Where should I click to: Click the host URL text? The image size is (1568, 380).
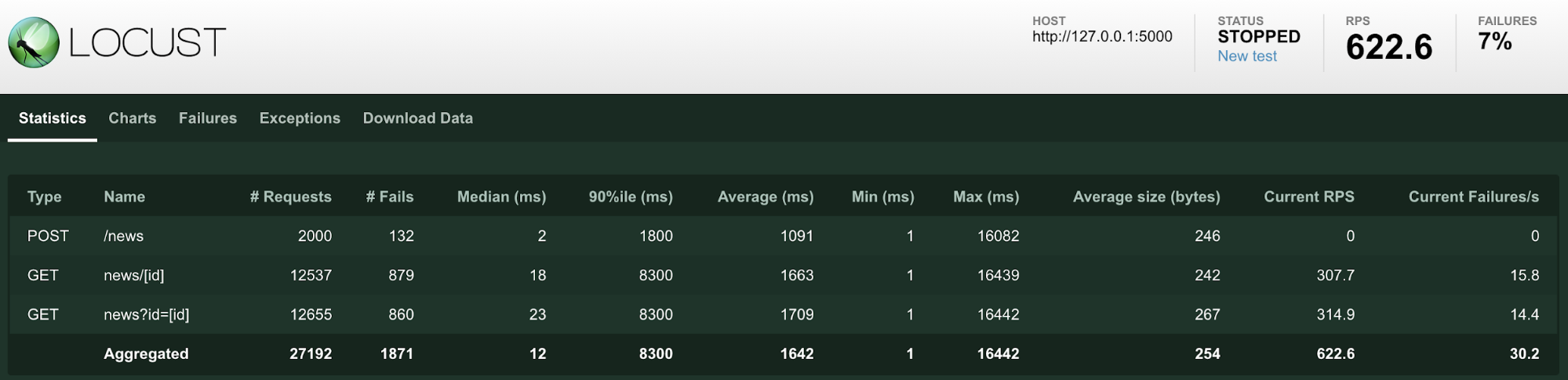pyautogui.click(x=1101, y=37)
